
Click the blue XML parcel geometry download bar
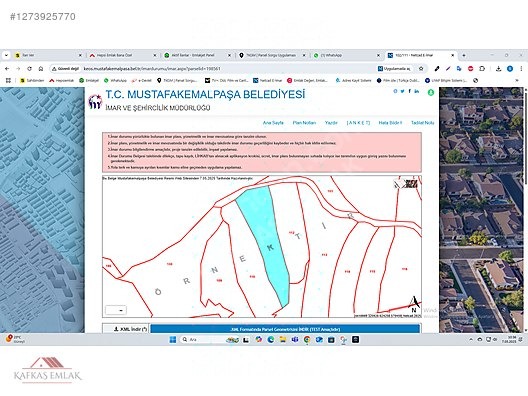point(285,329)
